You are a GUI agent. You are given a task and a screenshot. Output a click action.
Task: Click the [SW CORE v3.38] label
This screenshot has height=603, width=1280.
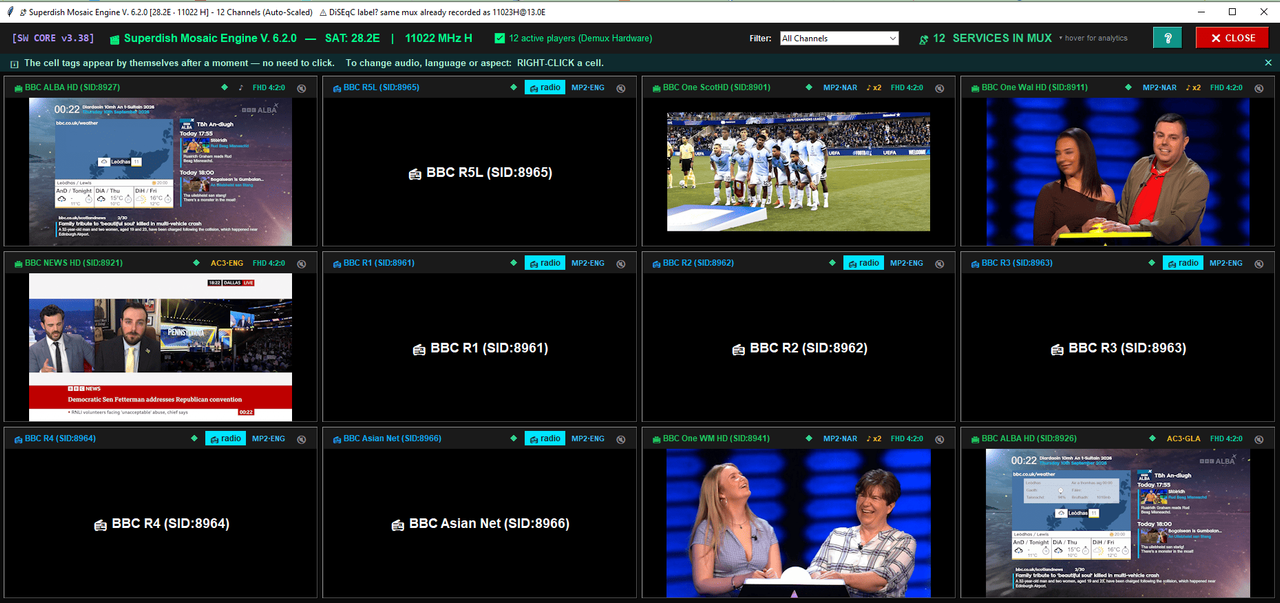pos(53,38)
